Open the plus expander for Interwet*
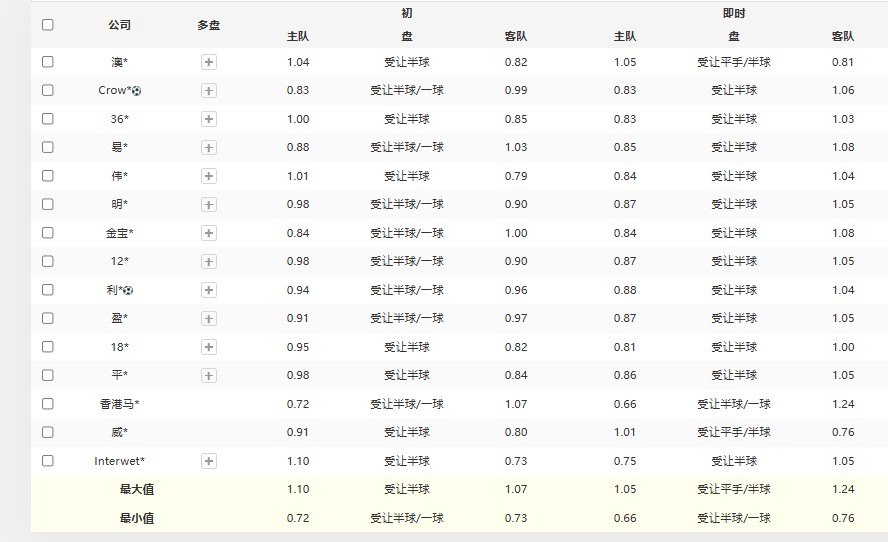Image resolution: width=888 pixels, height=542 pixels. (x=209, y=461)
